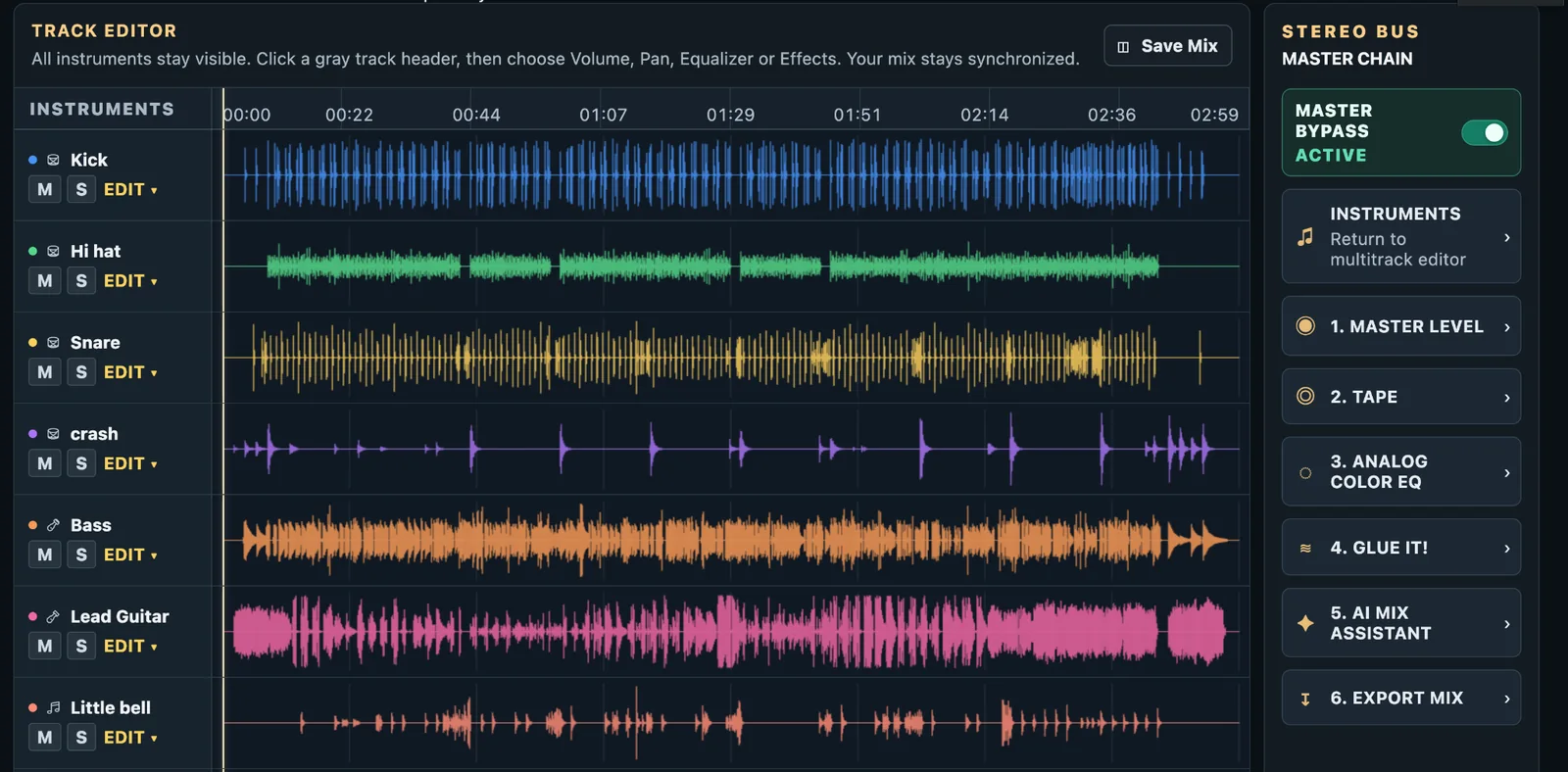The height and width of the screenshot is (772, 1568).
Task: Open the 2. TAPE stage
Action: coord(1401,397)
